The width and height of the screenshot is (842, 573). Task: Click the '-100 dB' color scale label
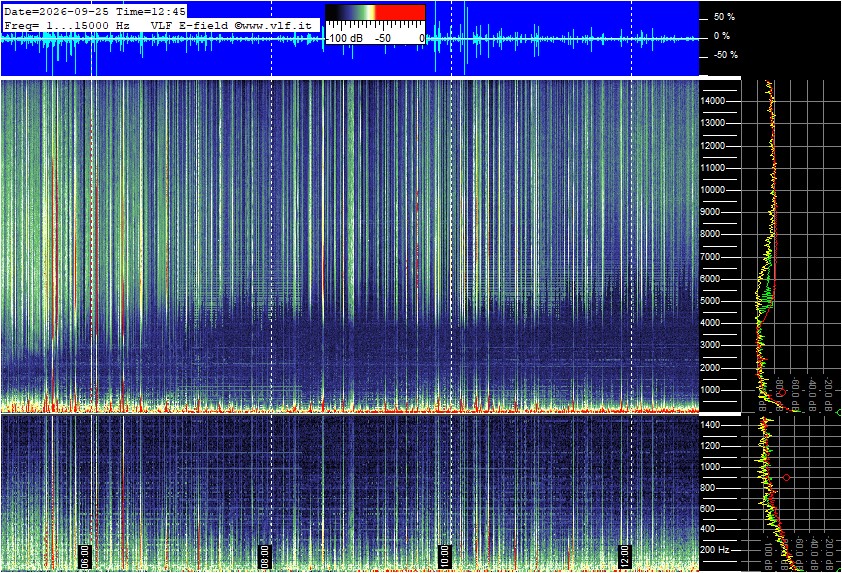click(345, 39)
